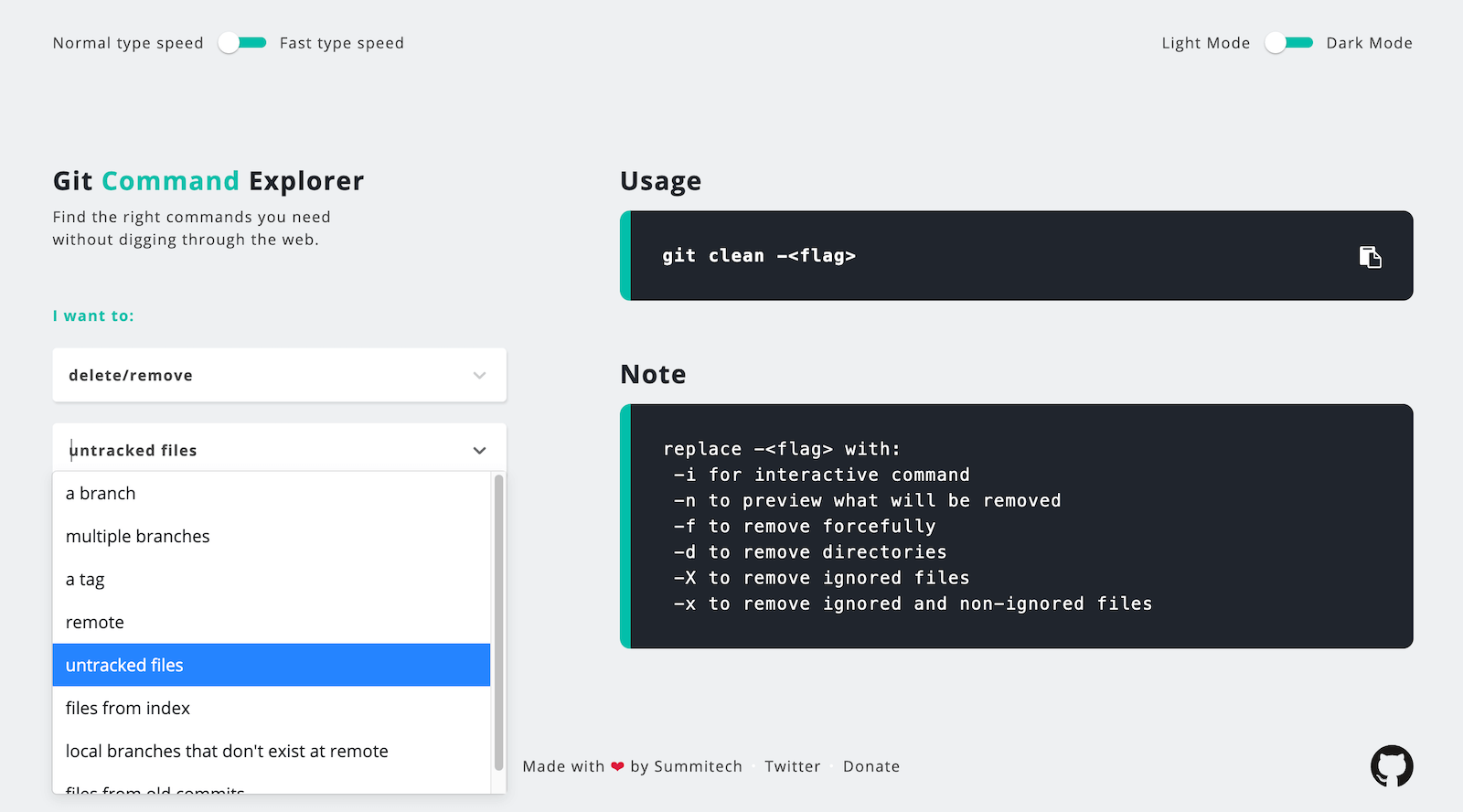Click the 'Fast type speed' label

click(x=342, y=43)
